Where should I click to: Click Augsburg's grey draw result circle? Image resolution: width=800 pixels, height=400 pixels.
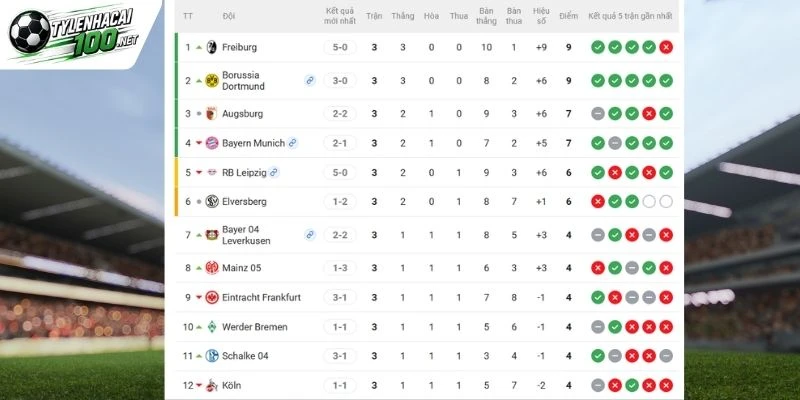pos(598,114)
